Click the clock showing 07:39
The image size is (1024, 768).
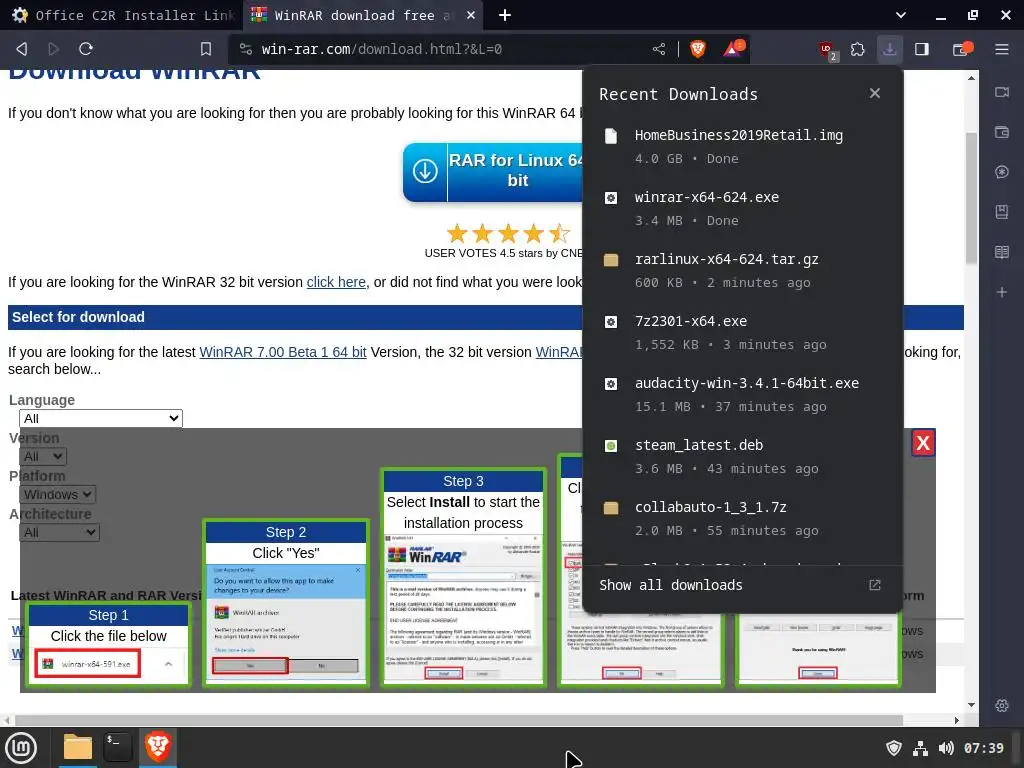[984, 748]
